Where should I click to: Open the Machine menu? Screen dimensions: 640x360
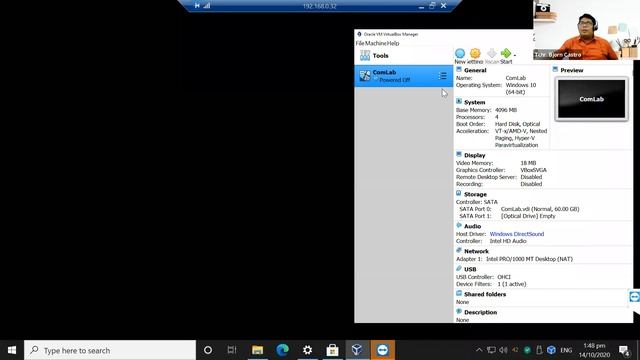(x=376, y=43)
